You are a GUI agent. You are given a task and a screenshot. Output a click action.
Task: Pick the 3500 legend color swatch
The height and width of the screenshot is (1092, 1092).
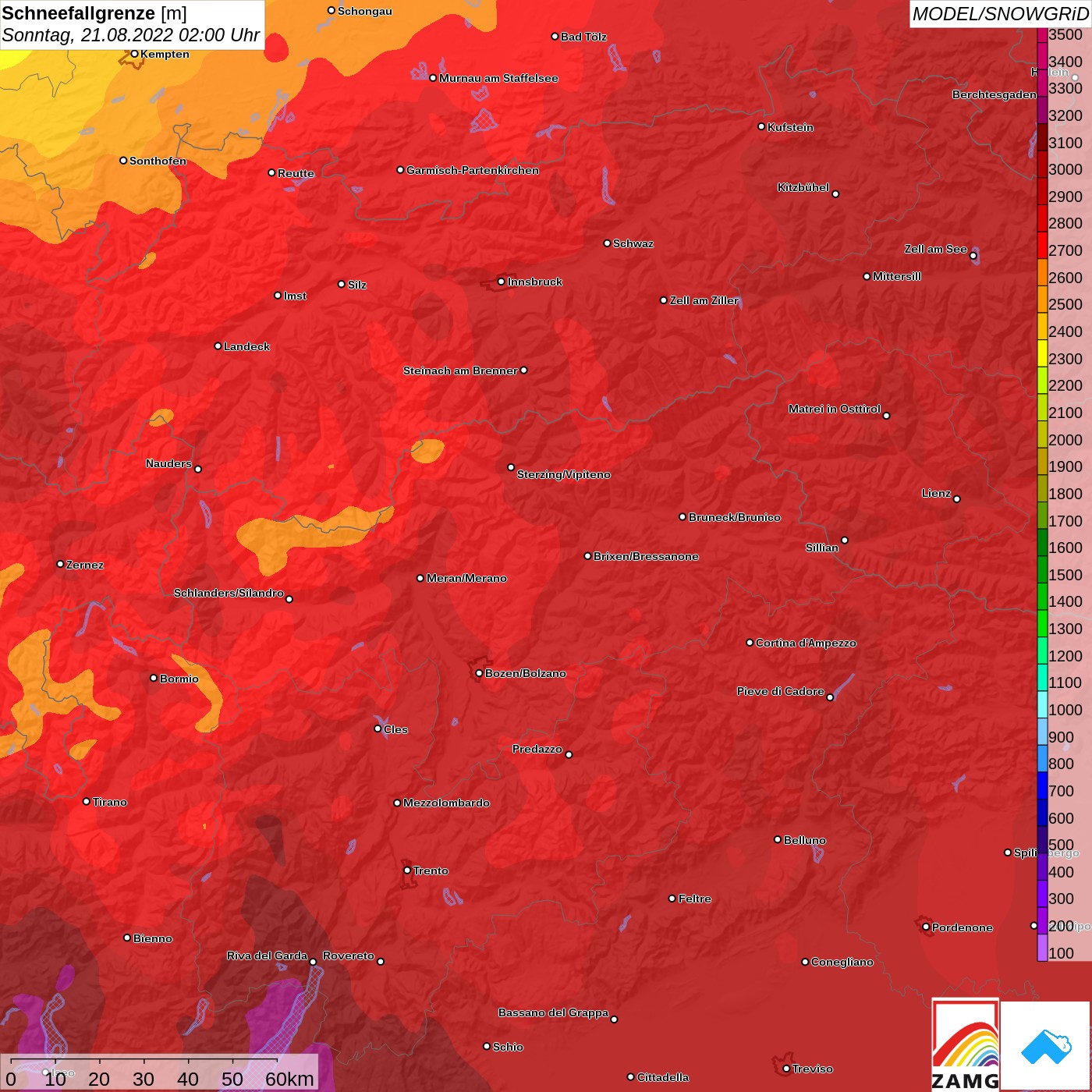pos(1042,34)
